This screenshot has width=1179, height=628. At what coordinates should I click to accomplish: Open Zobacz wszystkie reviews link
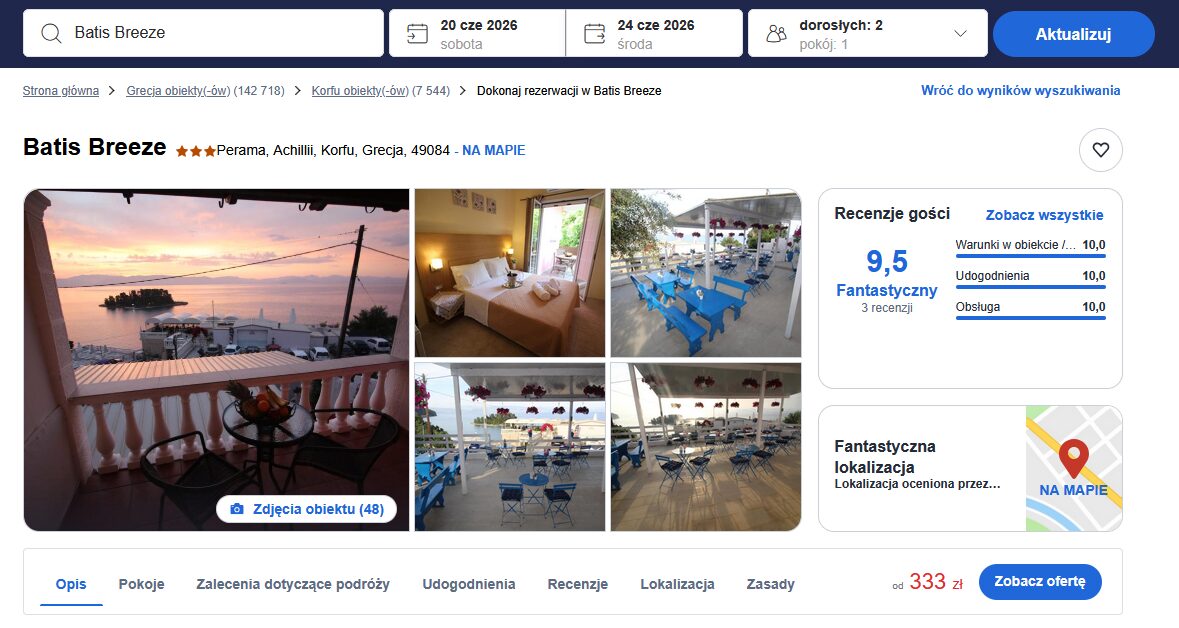click(1044, 215)
